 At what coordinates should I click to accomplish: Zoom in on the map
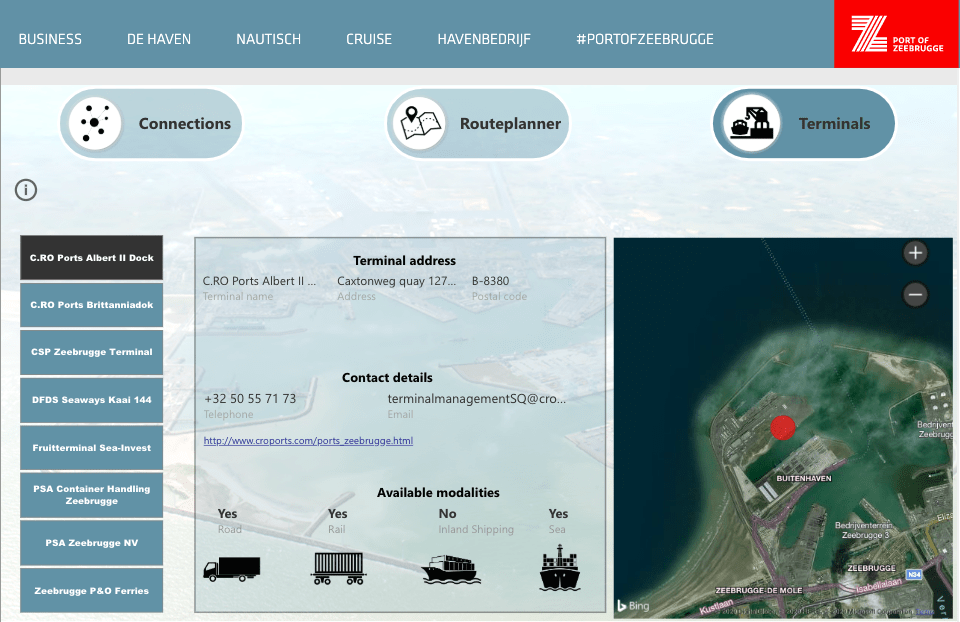[915, 253]
